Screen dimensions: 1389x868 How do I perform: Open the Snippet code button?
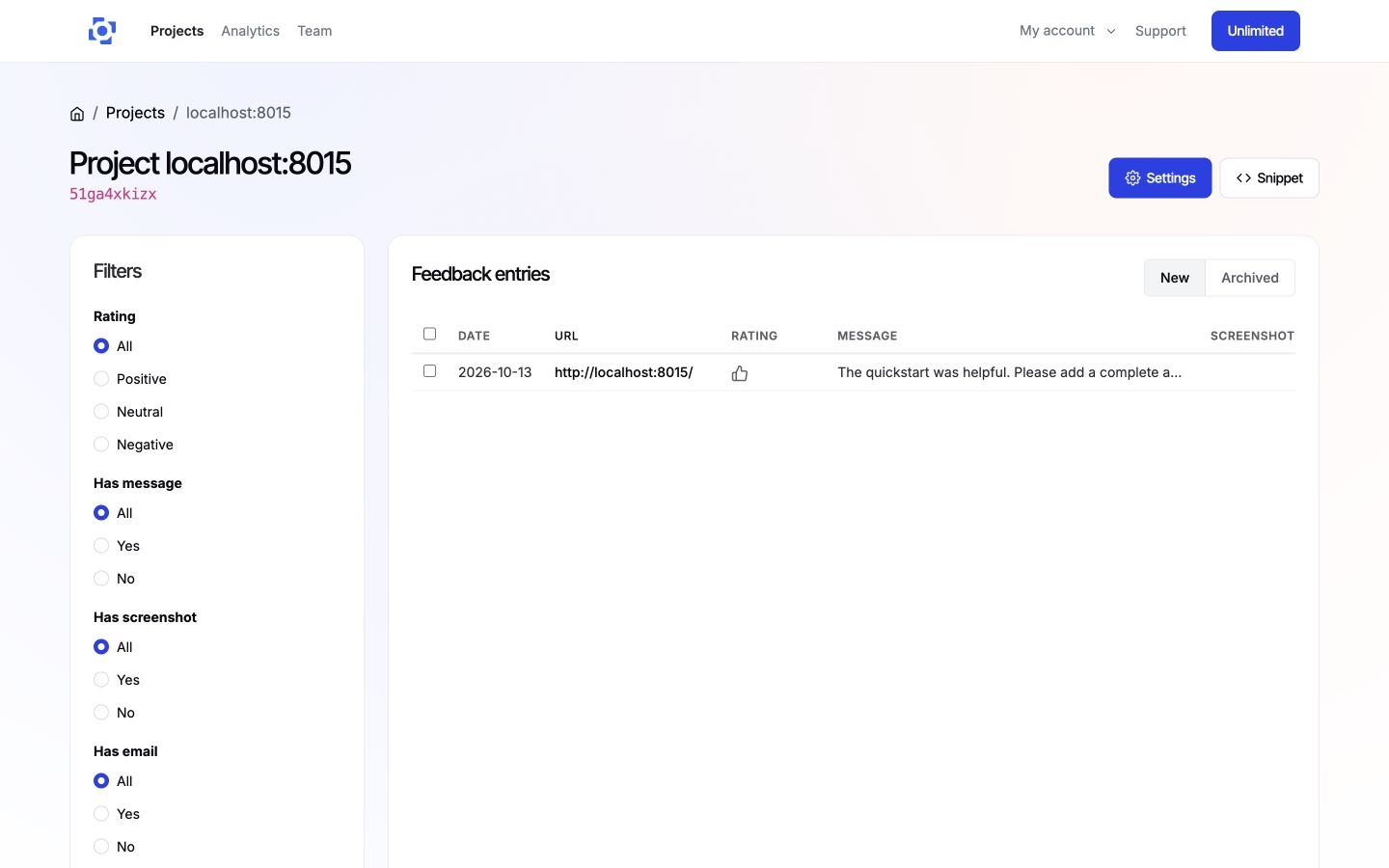(x=1269, y=178)
